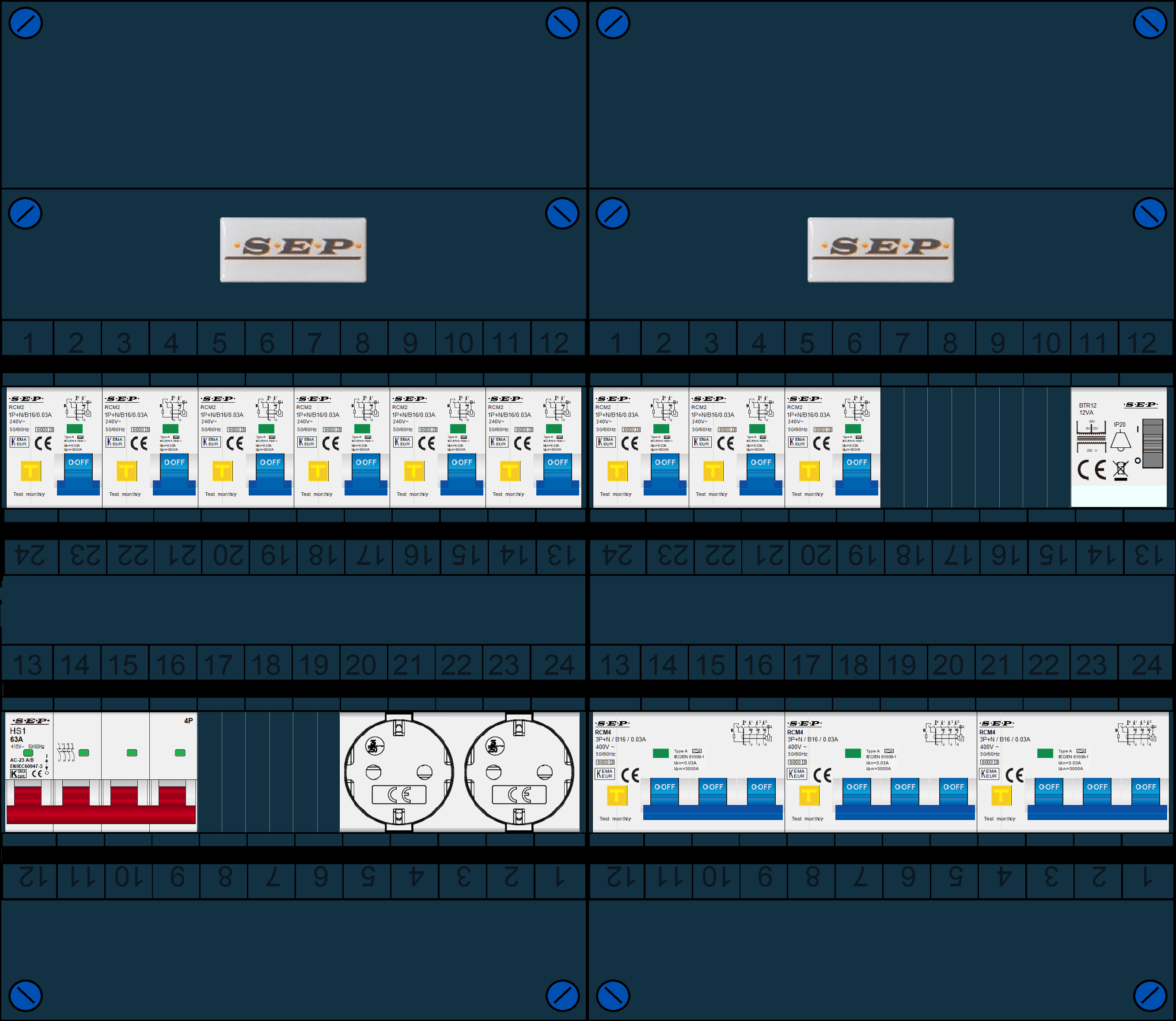This screenshot has height=1021, width=1176.
Task: Click 'RCM4' label on the second RCM4 breaker
Action: (795, 733)
